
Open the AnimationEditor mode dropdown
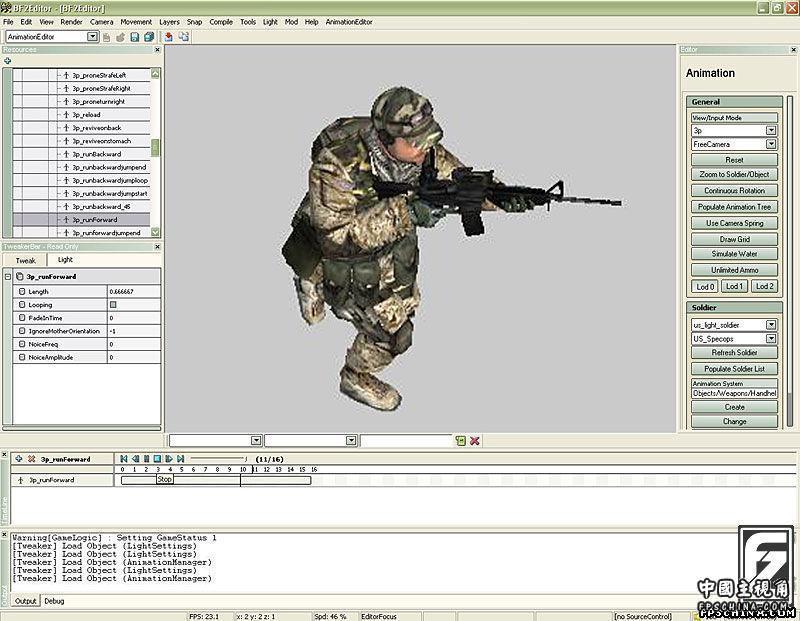click(92, 36)
